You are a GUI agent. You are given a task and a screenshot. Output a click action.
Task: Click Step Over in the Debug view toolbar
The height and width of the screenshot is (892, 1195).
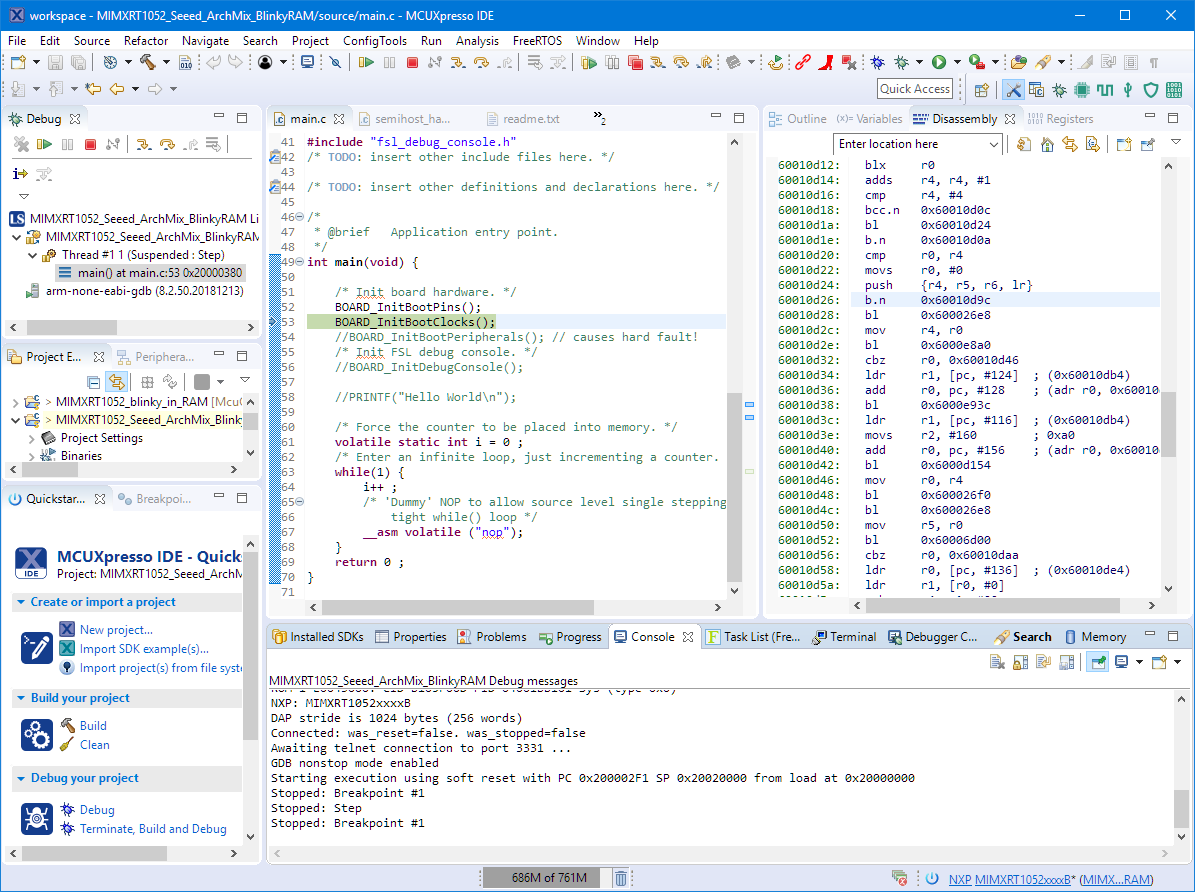tap(167, 145)
